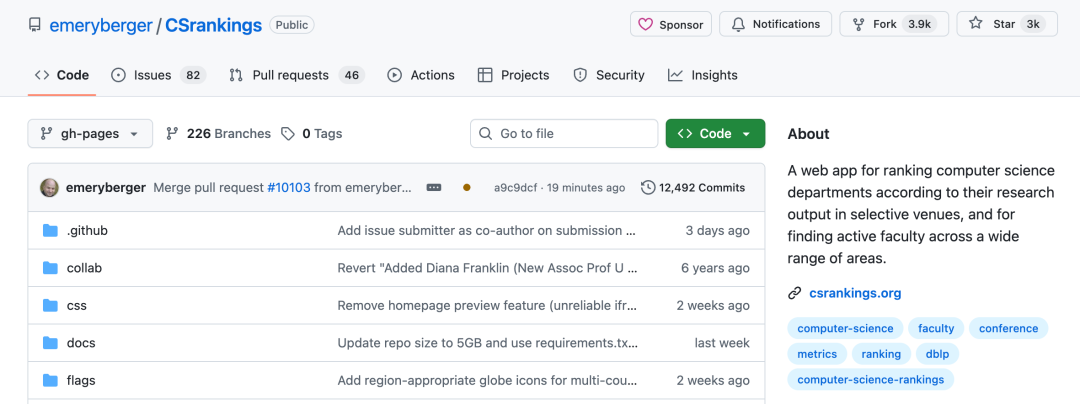Click the orange commit status dot
Image resolution: width=1080 pixels, height=404 pixels.
(466, 188)
